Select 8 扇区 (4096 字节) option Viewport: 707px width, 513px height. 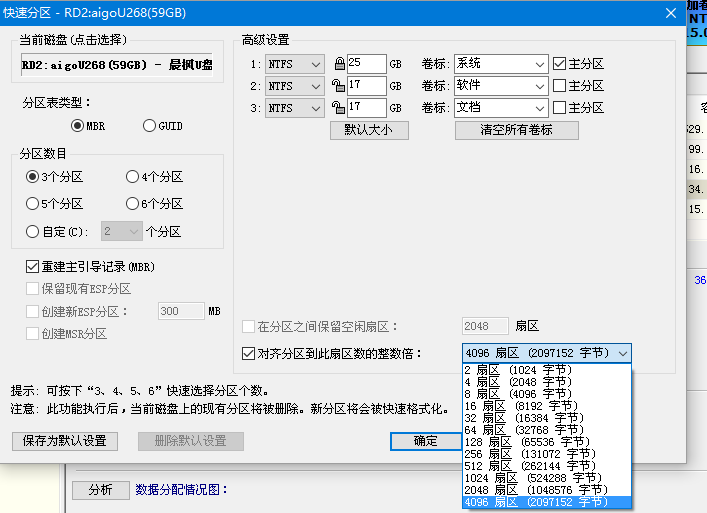[547, 394]
